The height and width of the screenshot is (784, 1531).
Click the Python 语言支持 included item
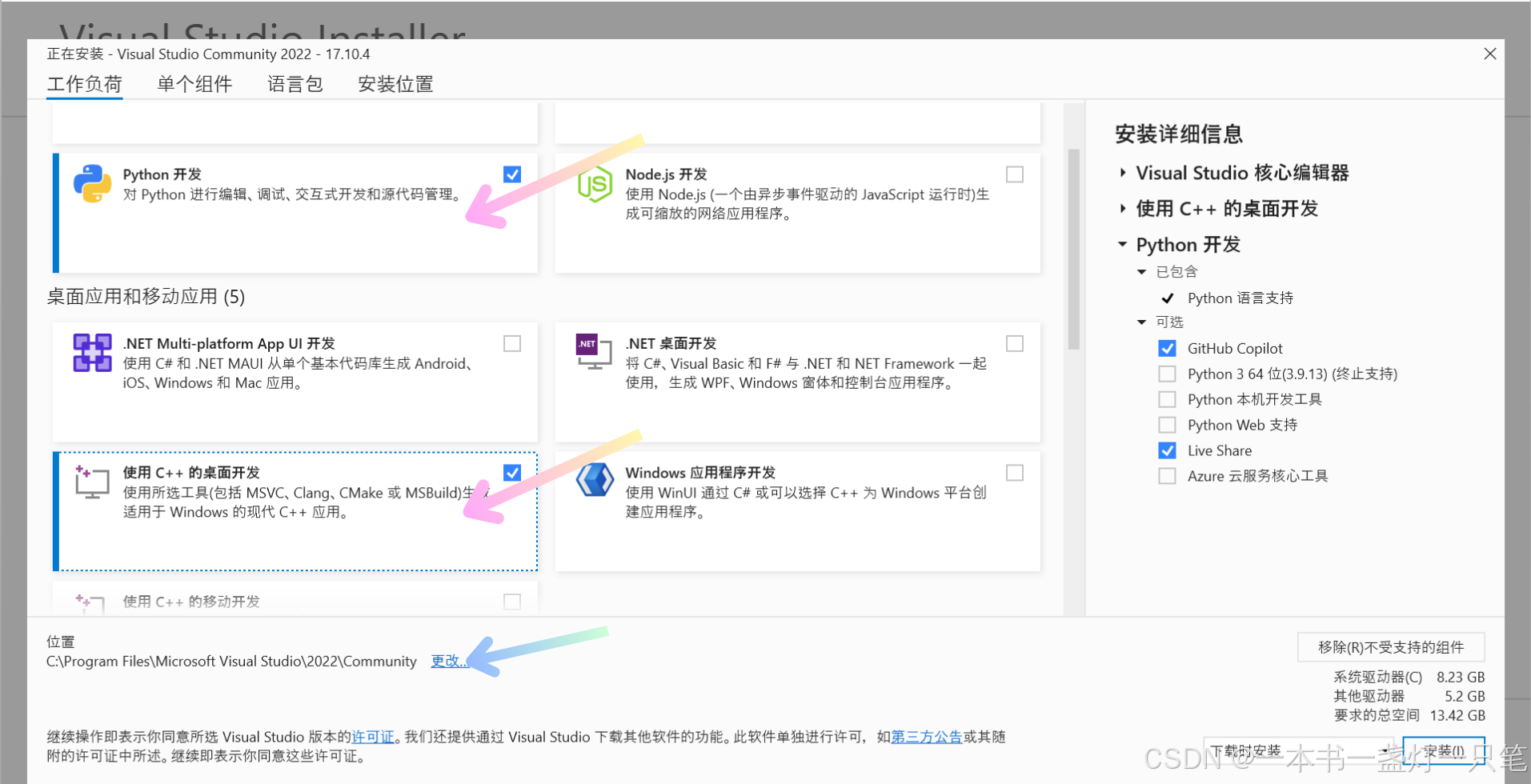1240,298
